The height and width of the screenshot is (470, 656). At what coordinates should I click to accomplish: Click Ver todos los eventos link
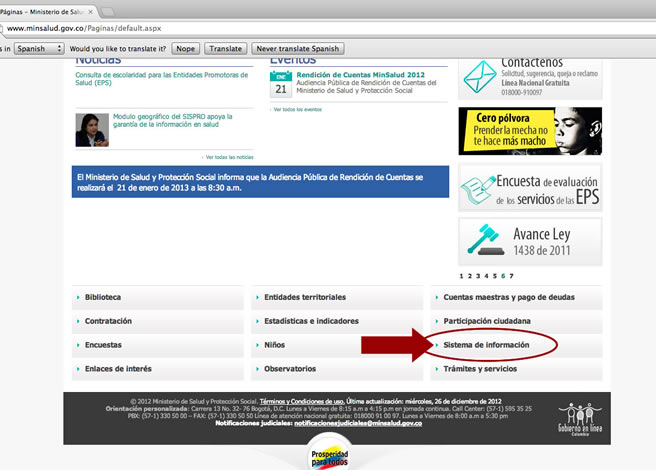[297, 110]
